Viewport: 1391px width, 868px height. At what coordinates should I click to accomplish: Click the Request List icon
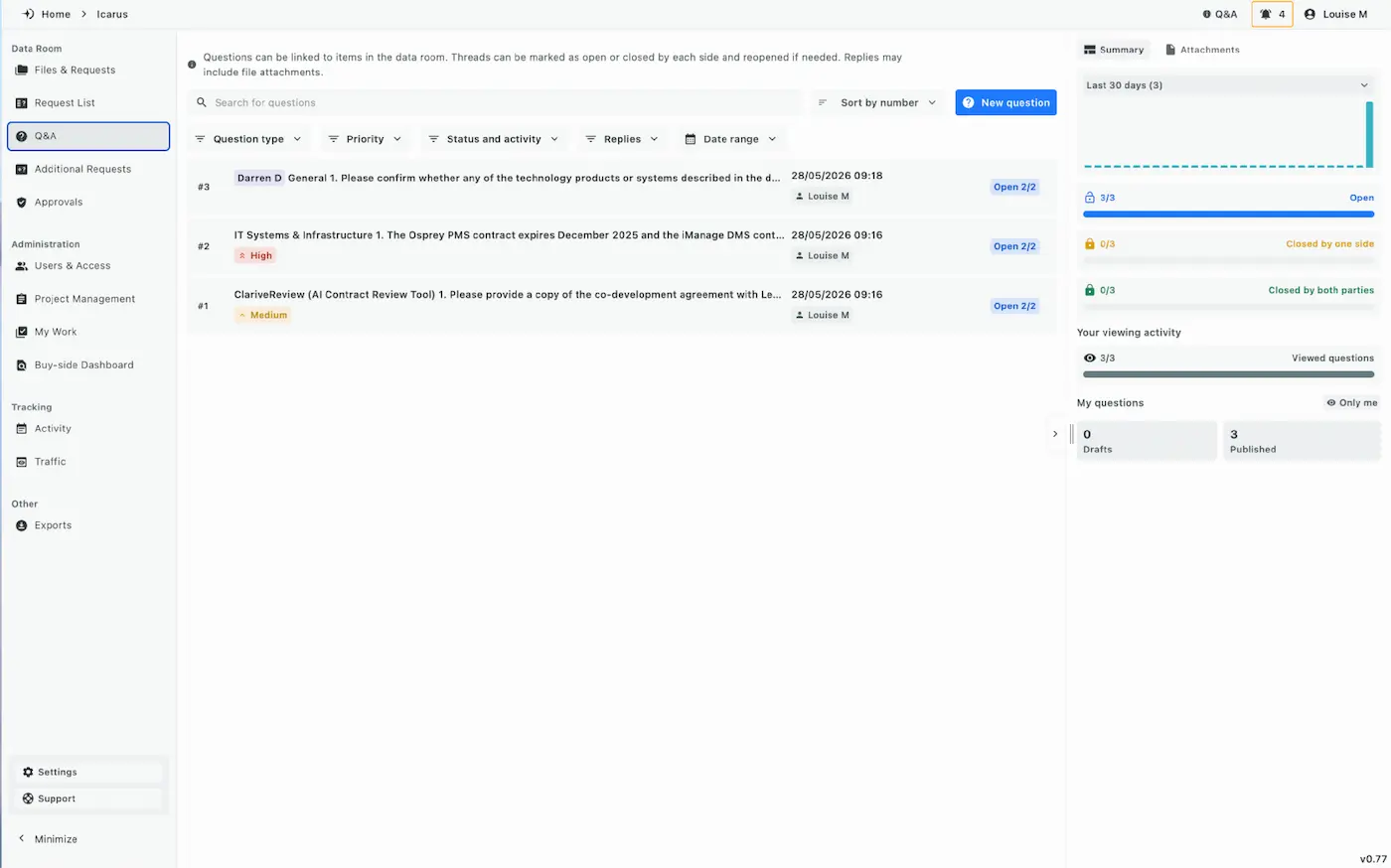(x=22, y=103)
